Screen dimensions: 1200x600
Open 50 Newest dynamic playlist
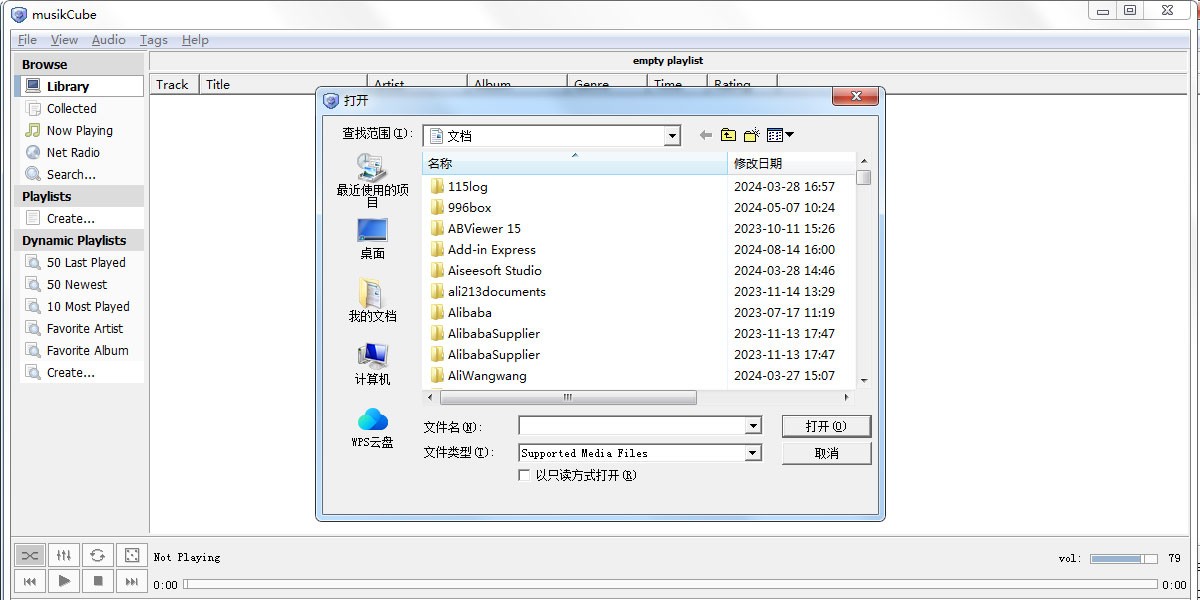point(81,285)
